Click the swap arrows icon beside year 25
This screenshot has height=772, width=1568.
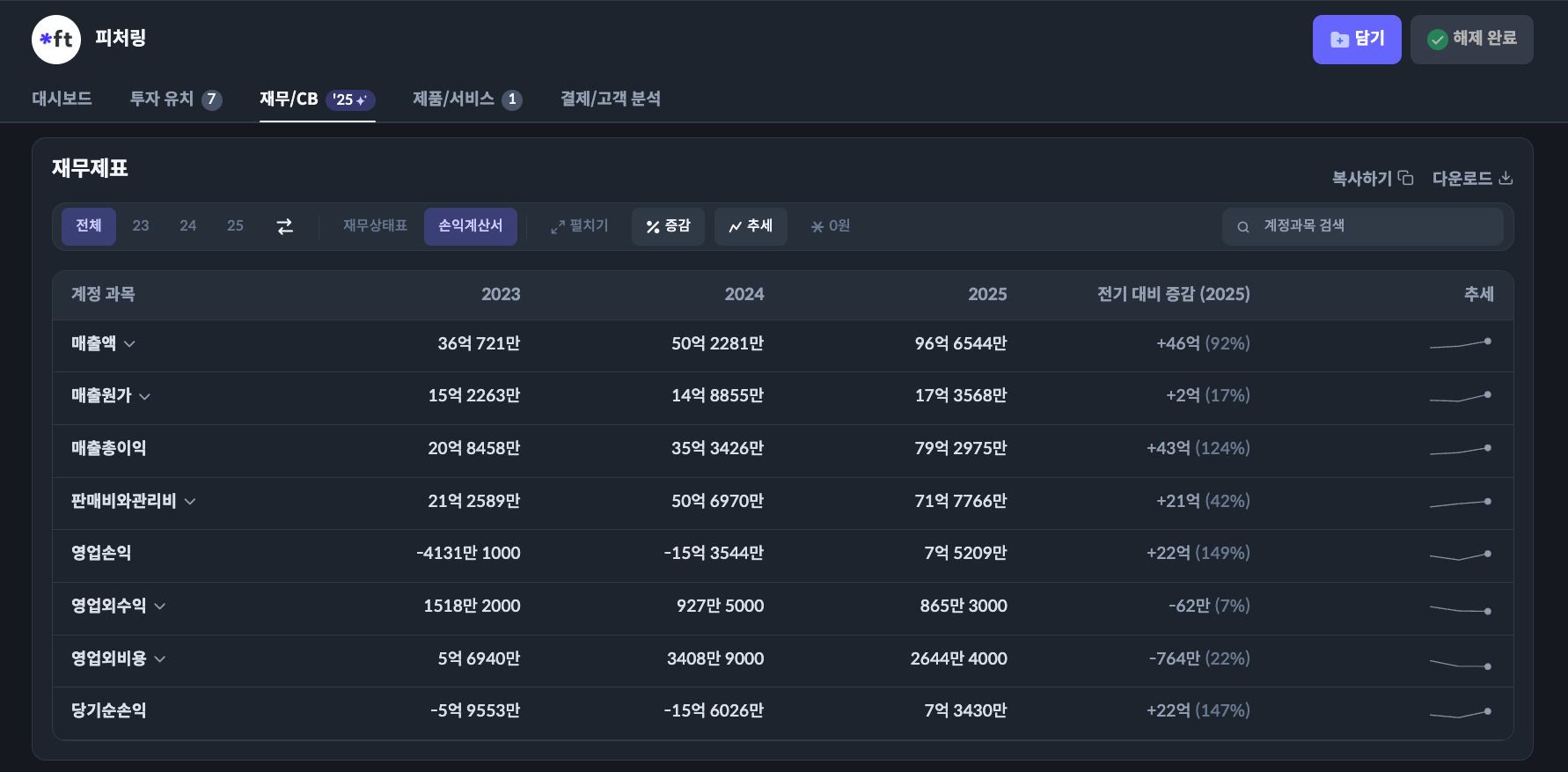point(284,227)
